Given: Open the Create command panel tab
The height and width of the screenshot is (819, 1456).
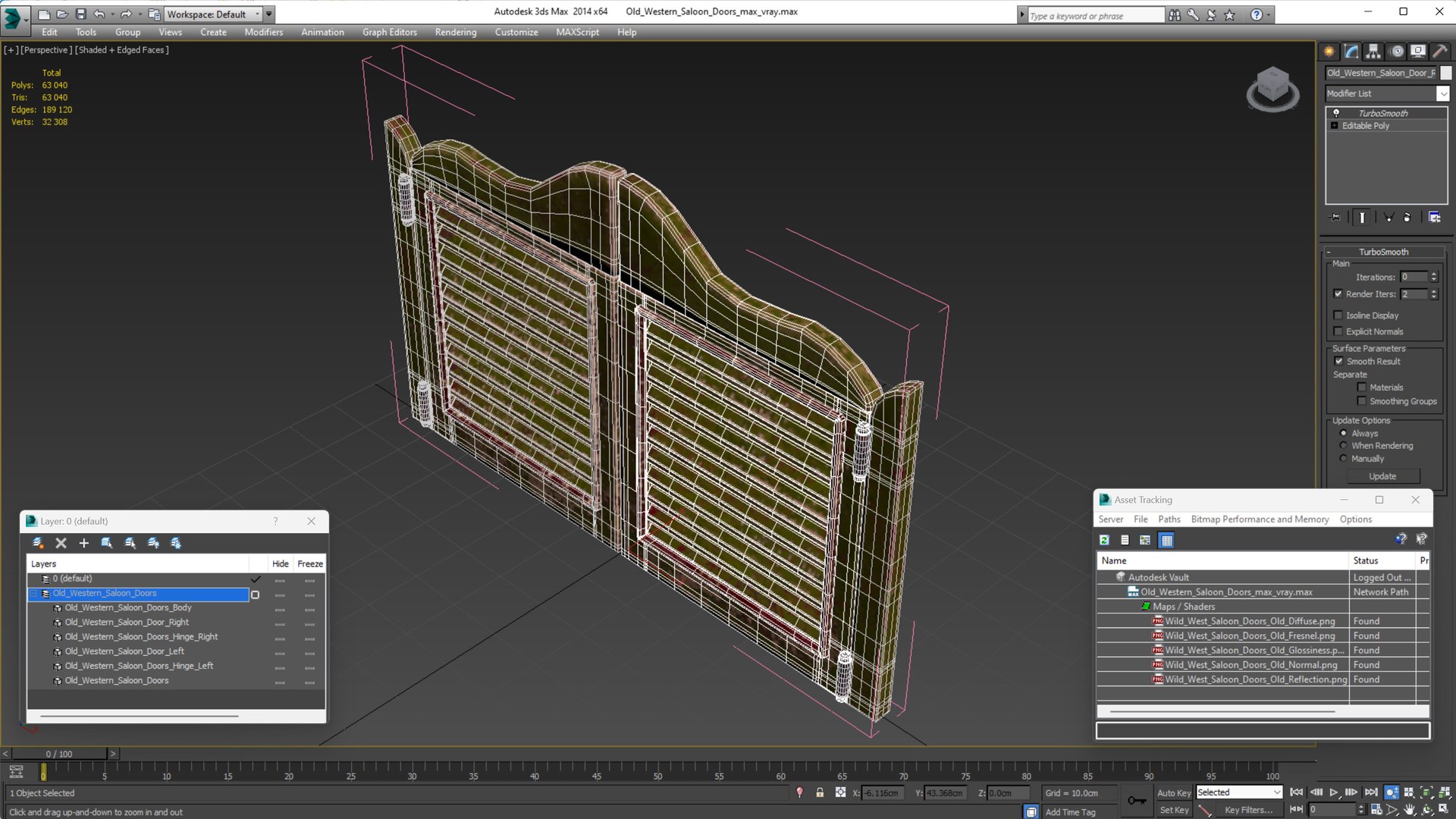Looking at the screenshot, I should (1329, 52).
